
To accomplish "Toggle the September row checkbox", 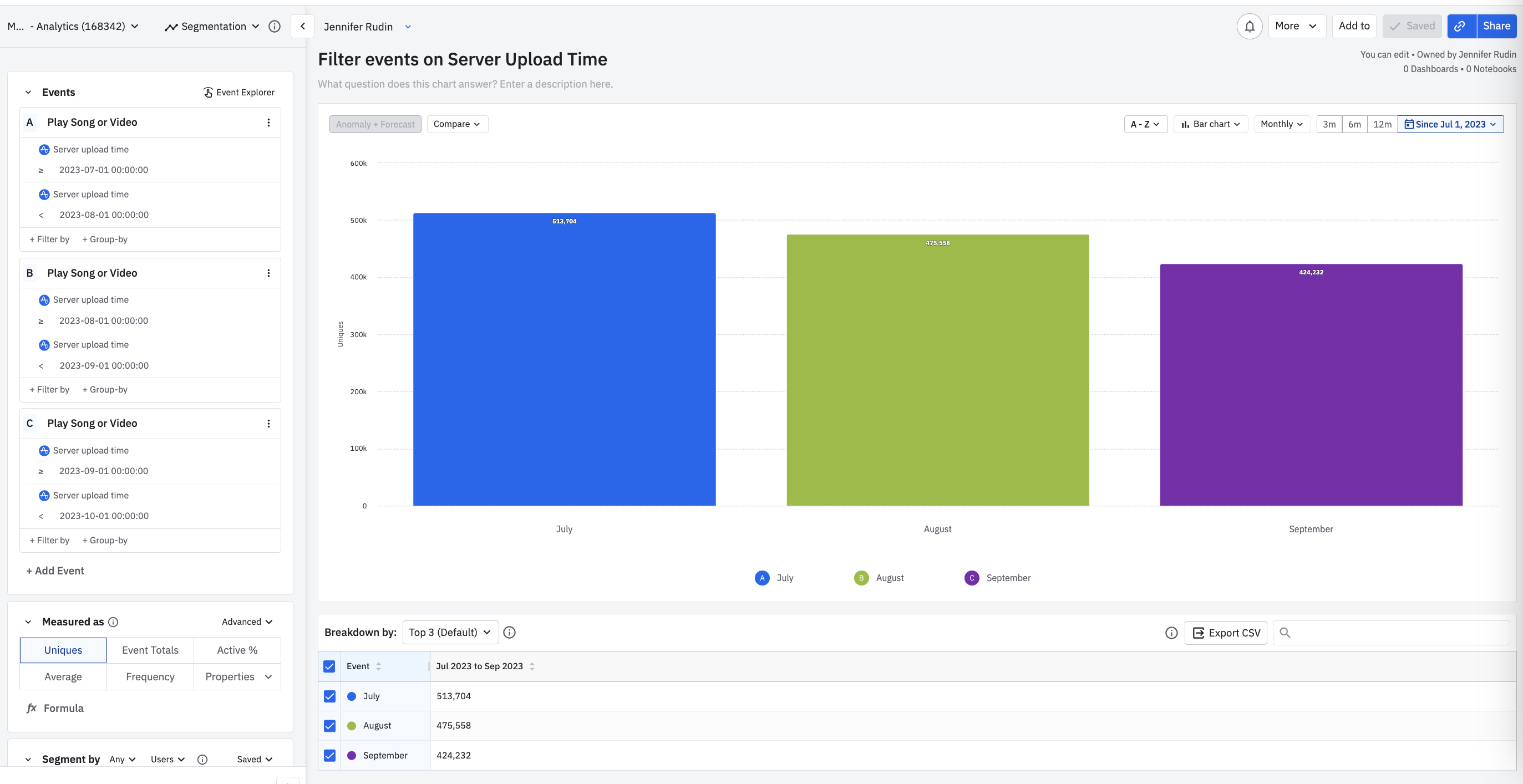I will [330, 756].
